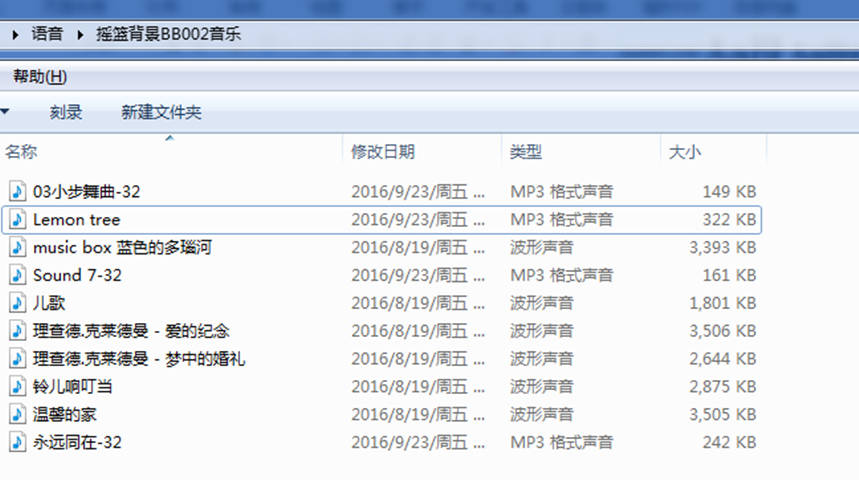Click size value 2,875 KB
859x480 pixels.
[x=723, y=387]
